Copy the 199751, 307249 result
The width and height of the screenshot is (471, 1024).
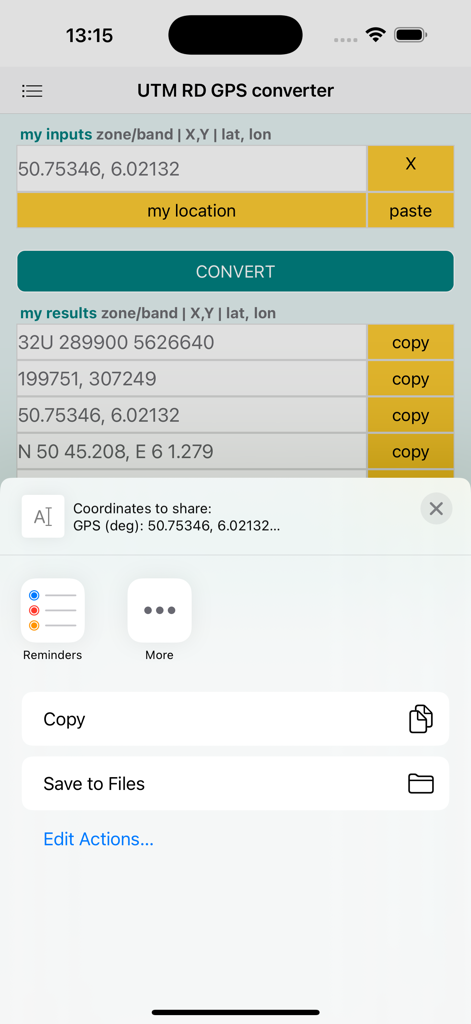[x=410, y=379]
